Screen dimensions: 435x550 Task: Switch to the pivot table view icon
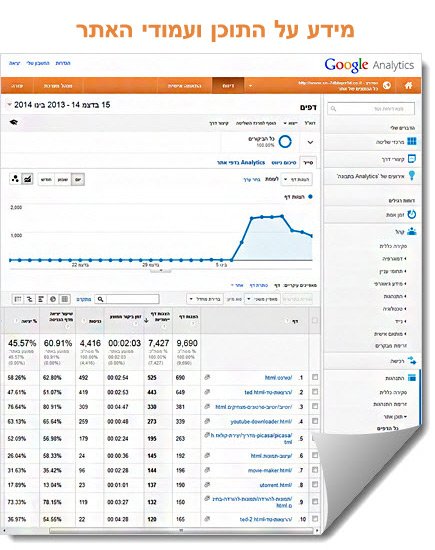click(x=18, y=299)
